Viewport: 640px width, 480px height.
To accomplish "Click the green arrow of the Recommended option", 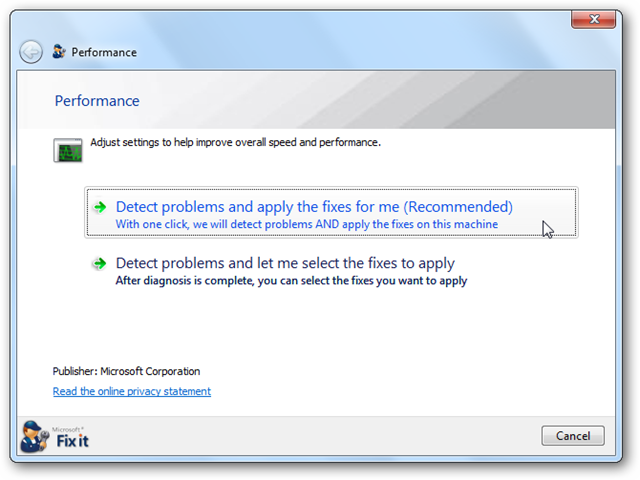I will tap(99, 207).
